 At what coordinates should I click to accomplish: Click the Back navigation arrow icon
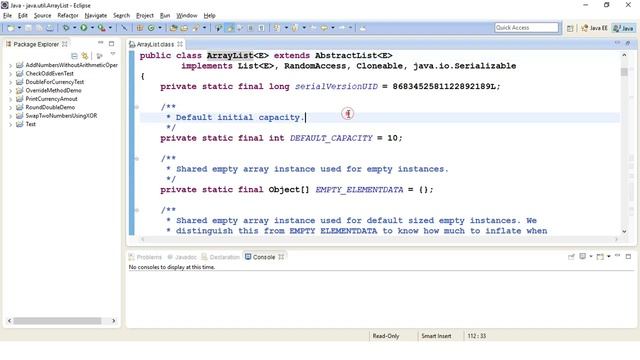[x=324, y=28]
